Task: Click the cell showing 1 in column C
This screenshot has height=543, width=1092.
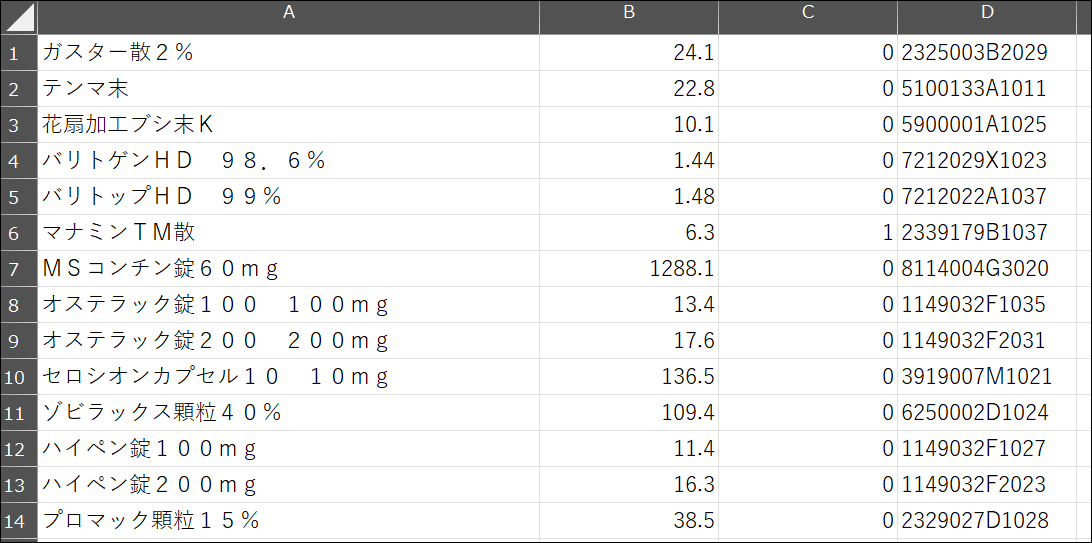Action: [x=808, y=233]
